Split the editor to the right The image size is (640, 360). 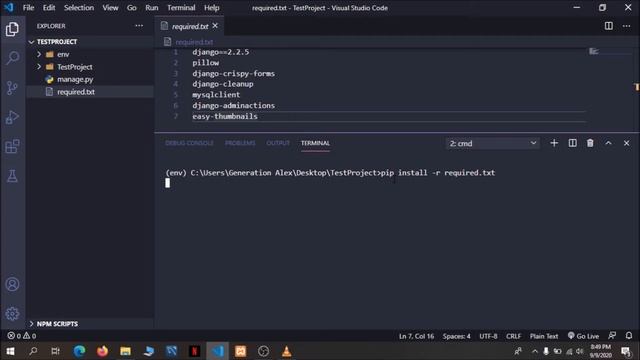[x=609, y=26]
